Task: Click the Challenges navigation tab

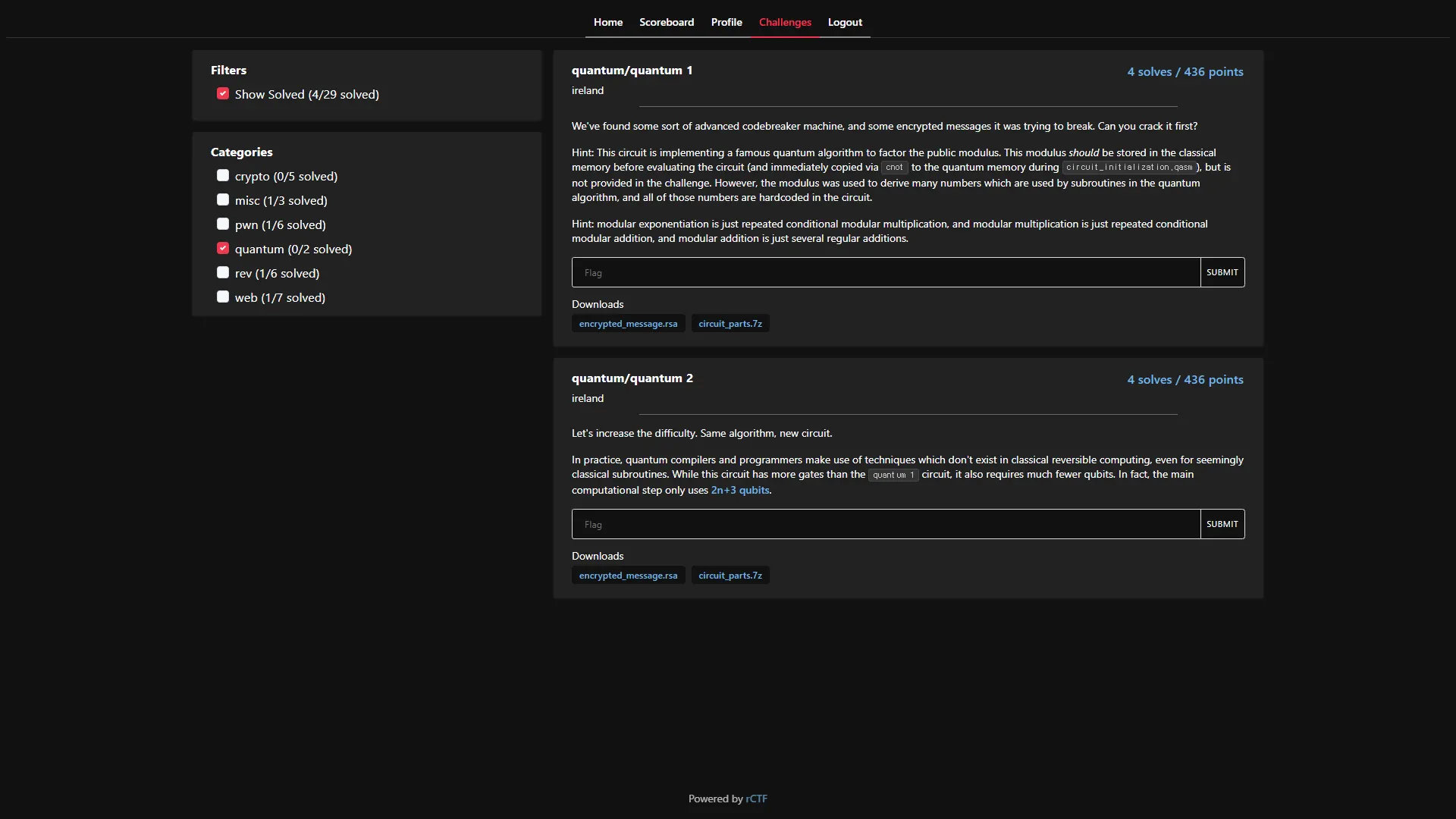Action: coord(785,22)
